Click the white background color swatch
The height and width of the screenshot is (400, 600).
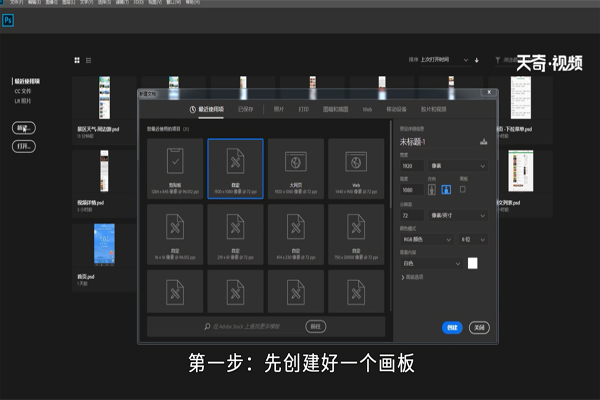(473, 263)
